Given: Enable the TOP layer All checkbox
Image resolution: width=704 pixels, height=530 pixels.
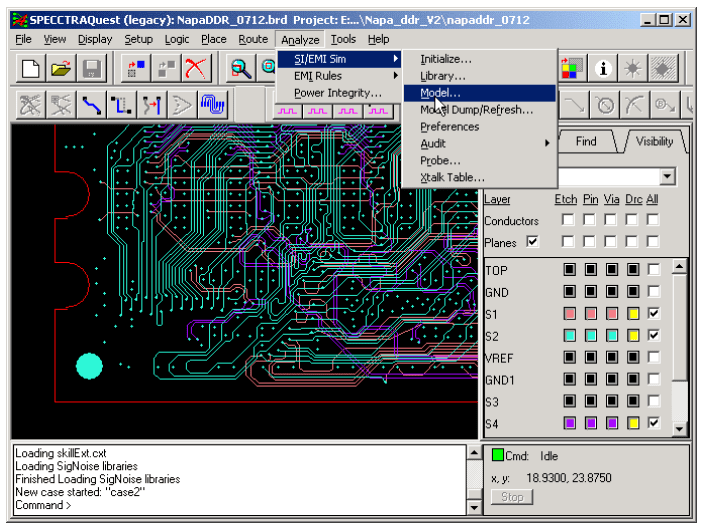Looking at the screenshot, I should coord(653,270).
